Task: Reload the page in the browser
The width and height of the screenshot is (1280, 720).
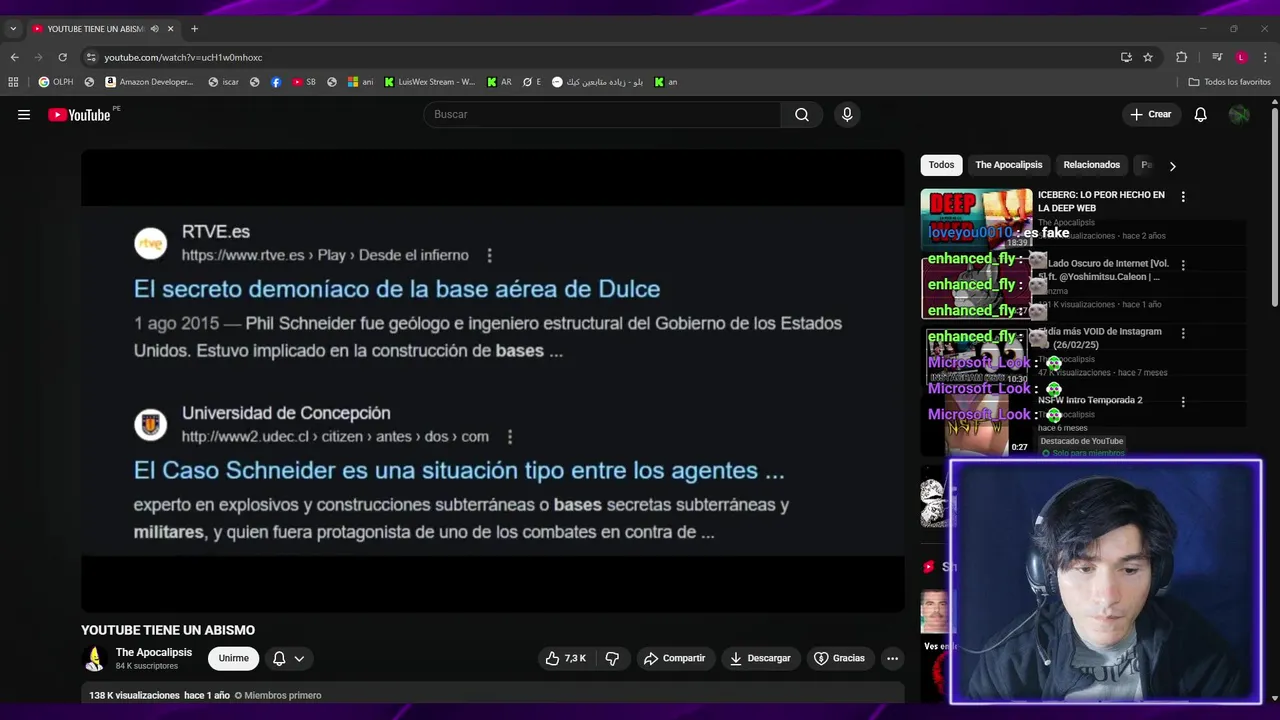Action: (x=62, y=57)
